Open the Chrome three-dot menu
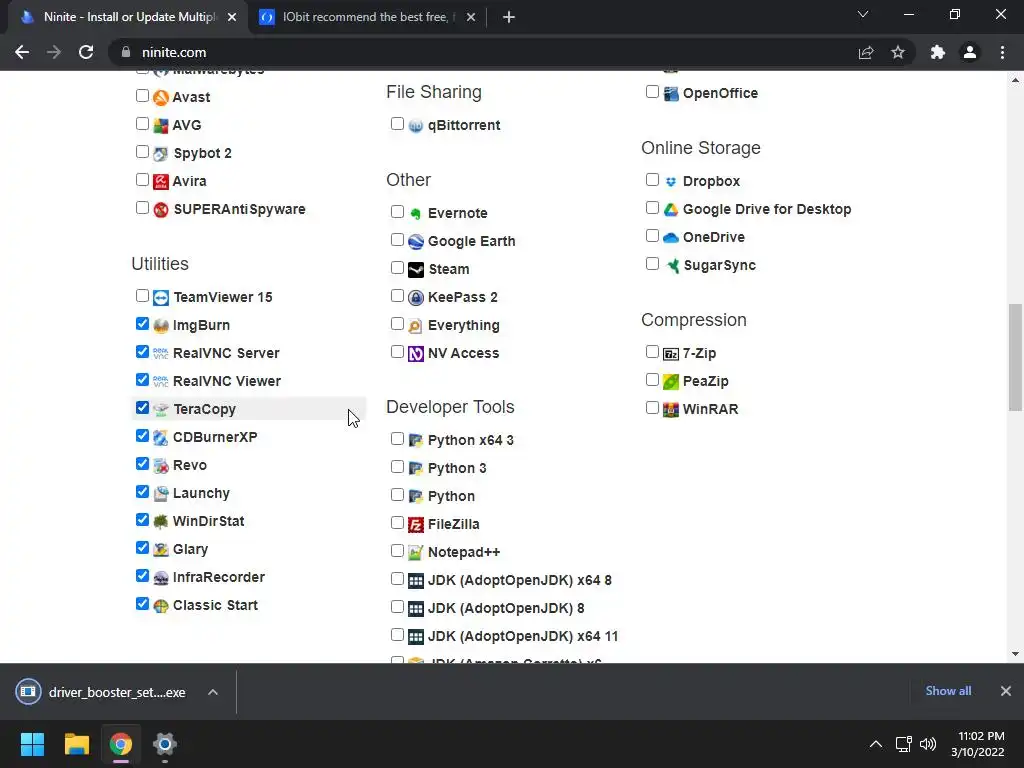The width and height of the screenshot is (1024, 768). click(x=1002, y=52)
